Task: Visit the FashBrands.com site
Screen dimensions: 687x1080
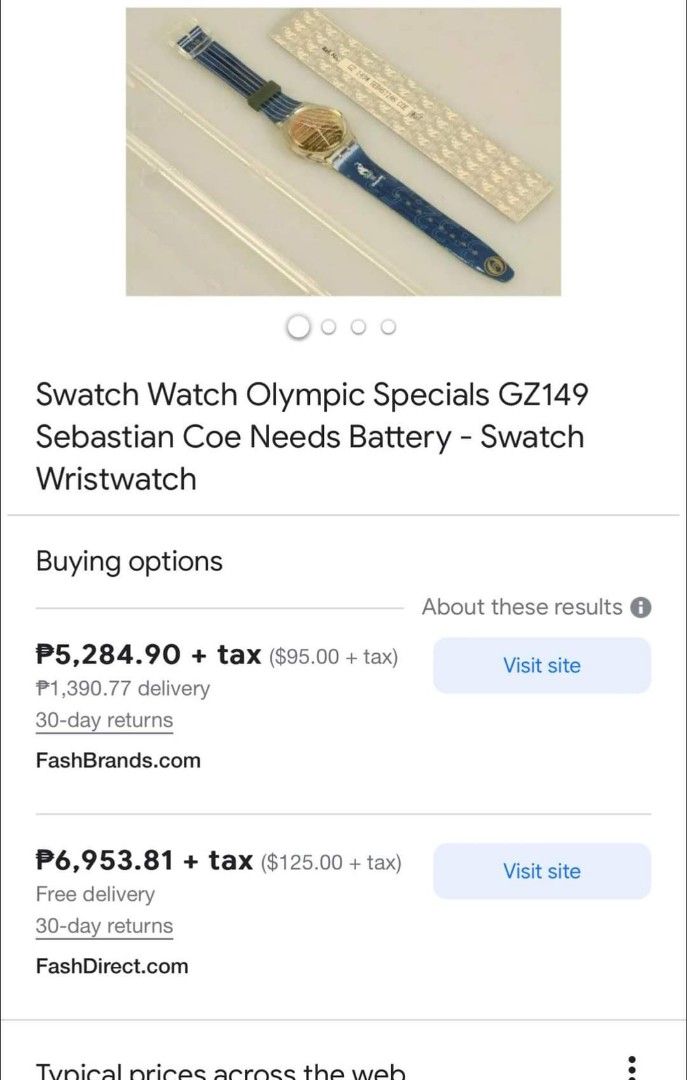Action: point(541,665)
